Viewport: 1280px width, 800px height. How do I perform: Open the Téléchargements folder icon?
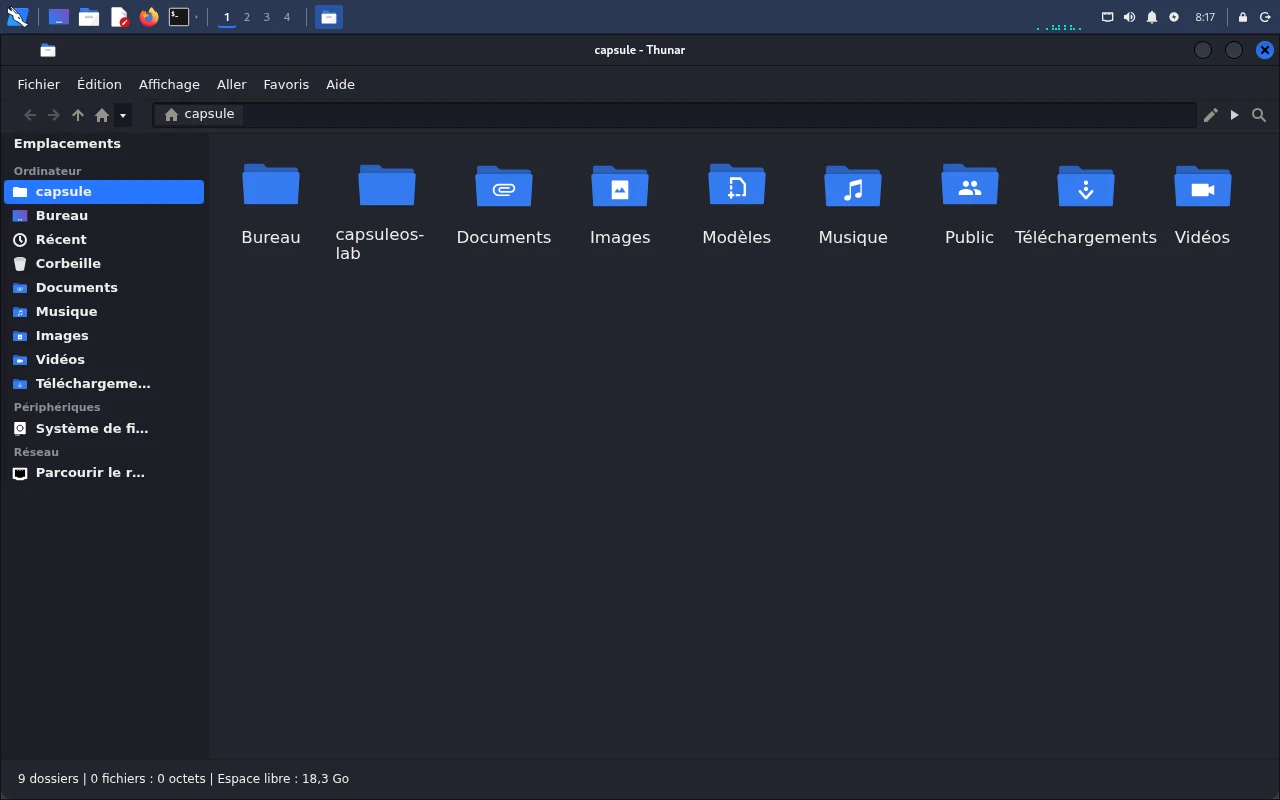(1085, 186)
